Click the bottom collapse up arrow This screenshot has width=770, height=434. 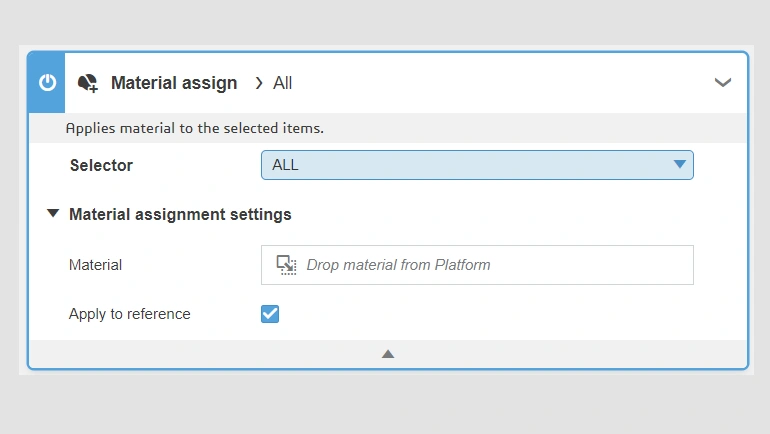(x=388, y=354)
